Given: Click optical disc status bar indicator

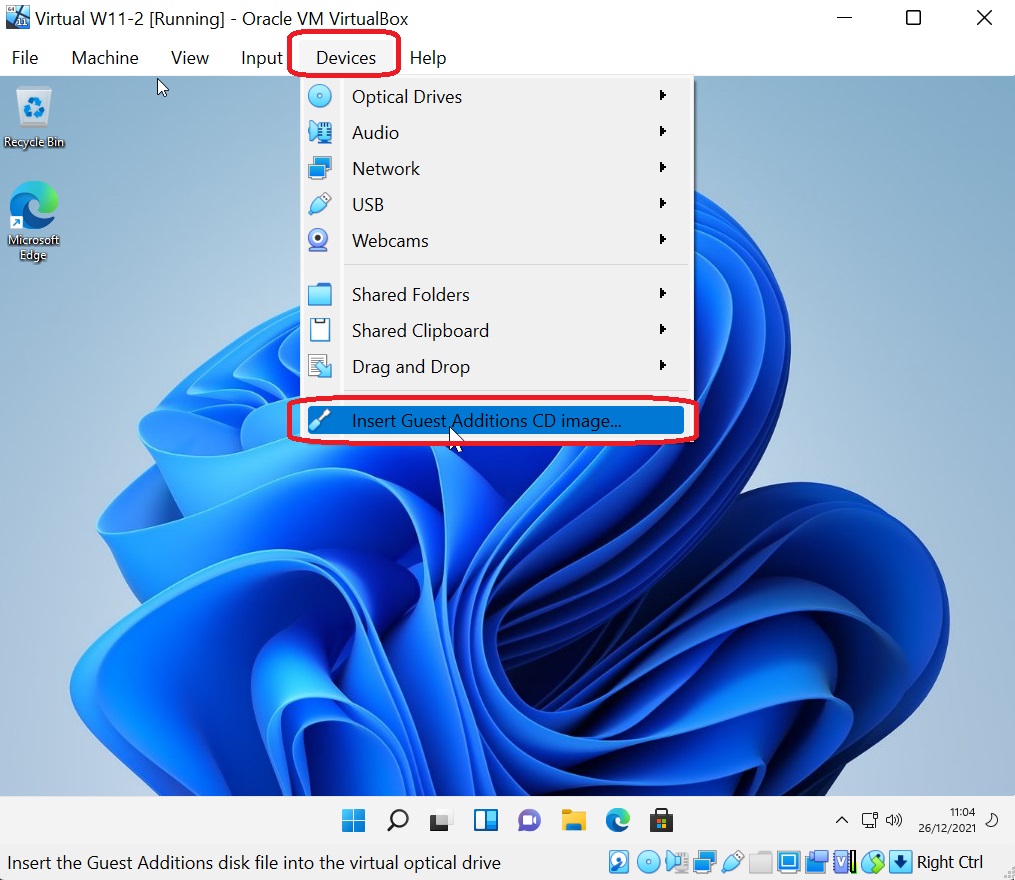Looking at the screenshot, I should [x=648, y=862].
